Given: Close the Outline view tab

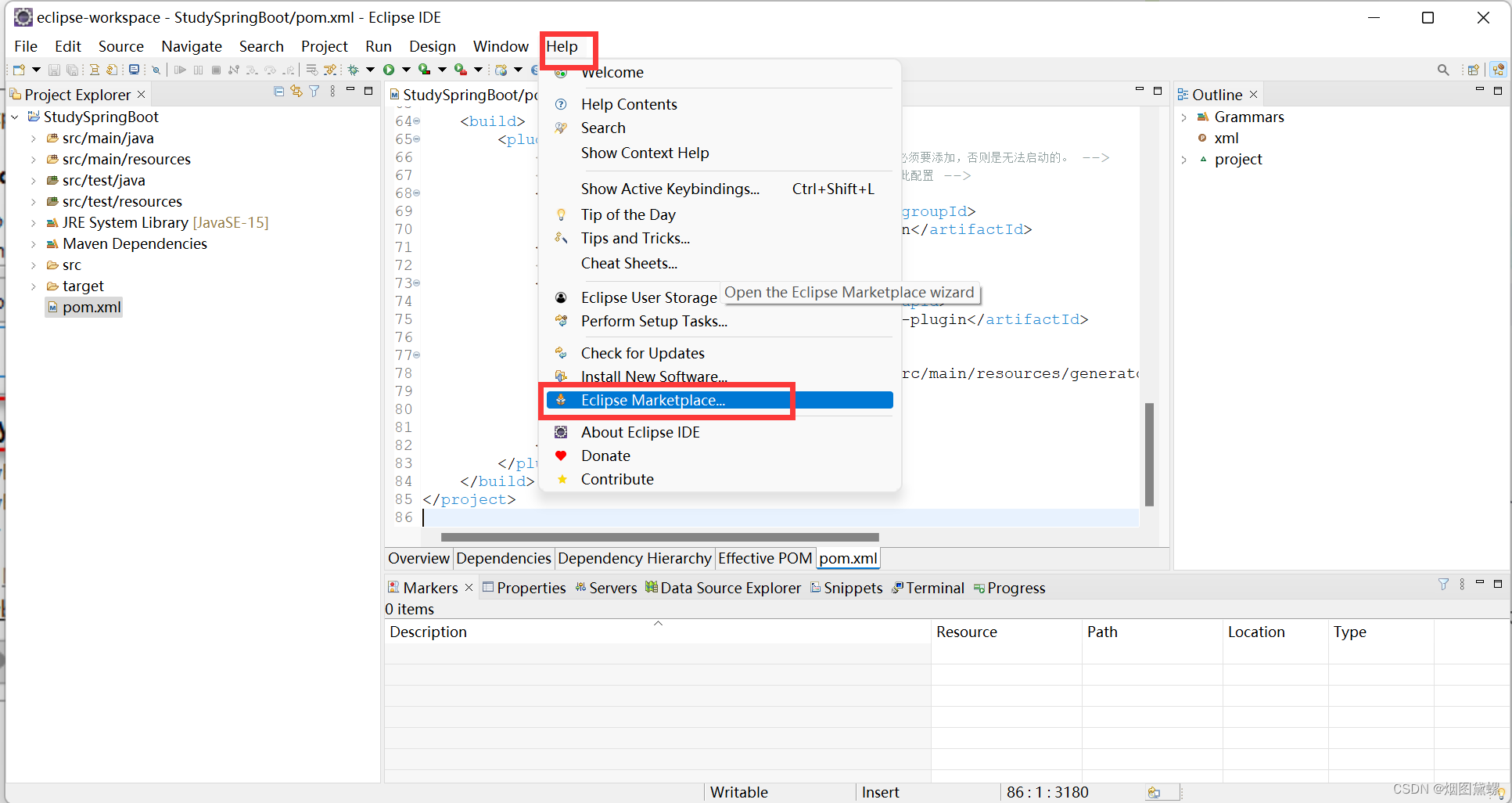Looking at the screenshot, I should coord(1253,94).
